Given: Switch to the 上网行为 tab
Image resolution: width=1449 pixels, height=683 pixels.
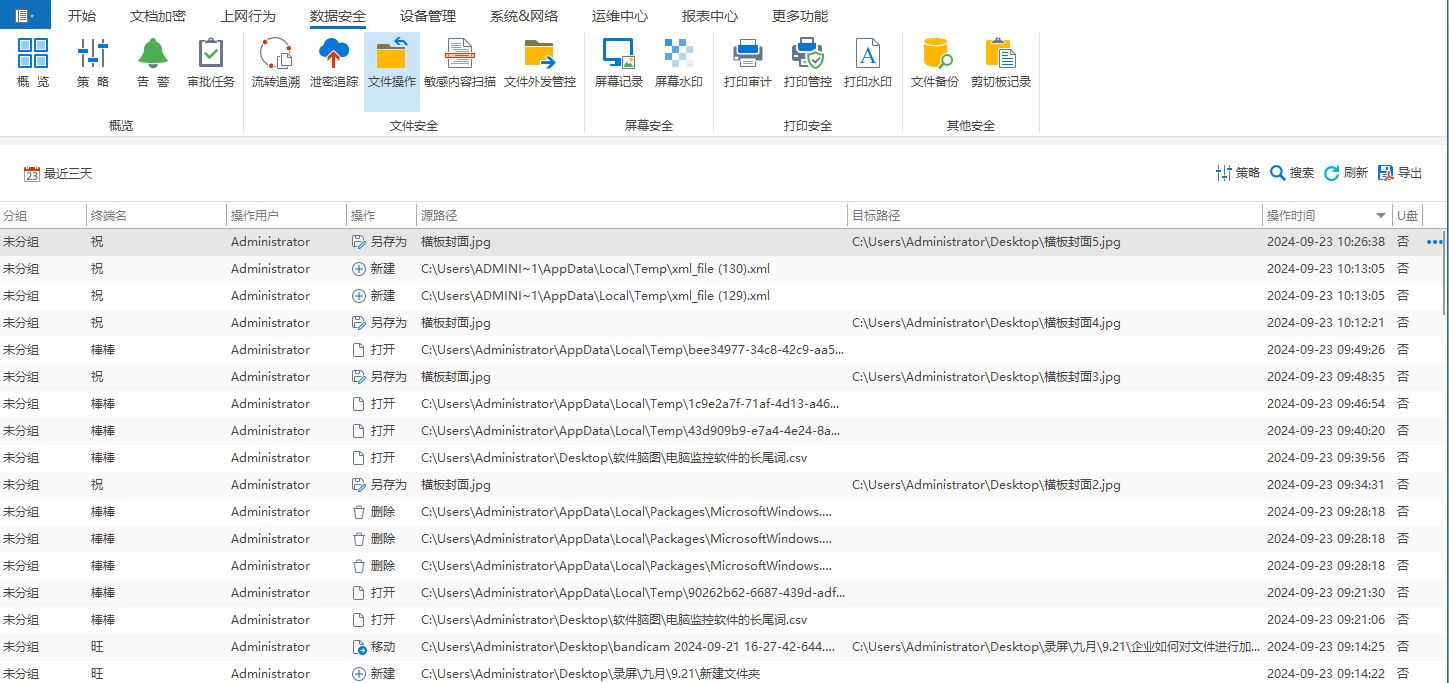Looking at the screenshot, I should coord(248,16).
